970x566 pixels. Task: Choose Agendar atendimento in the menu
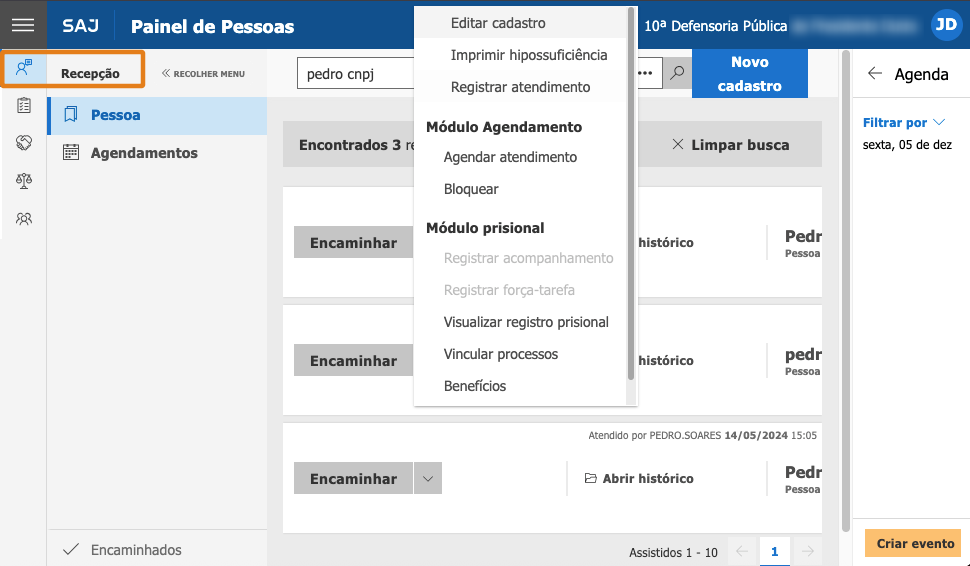click(510, 157)
